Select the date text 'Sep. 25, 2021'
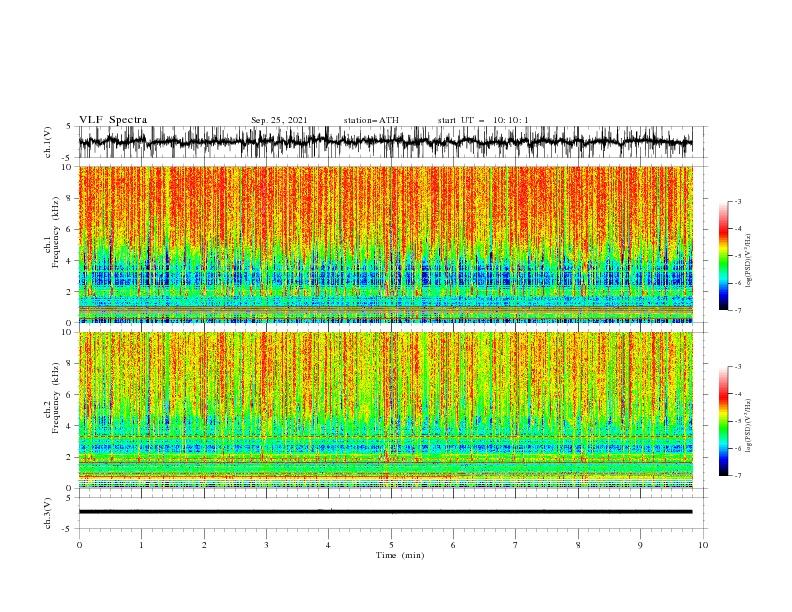Image resolution: width=792 pixels, height=612 pixels. (x=279, y=120)
